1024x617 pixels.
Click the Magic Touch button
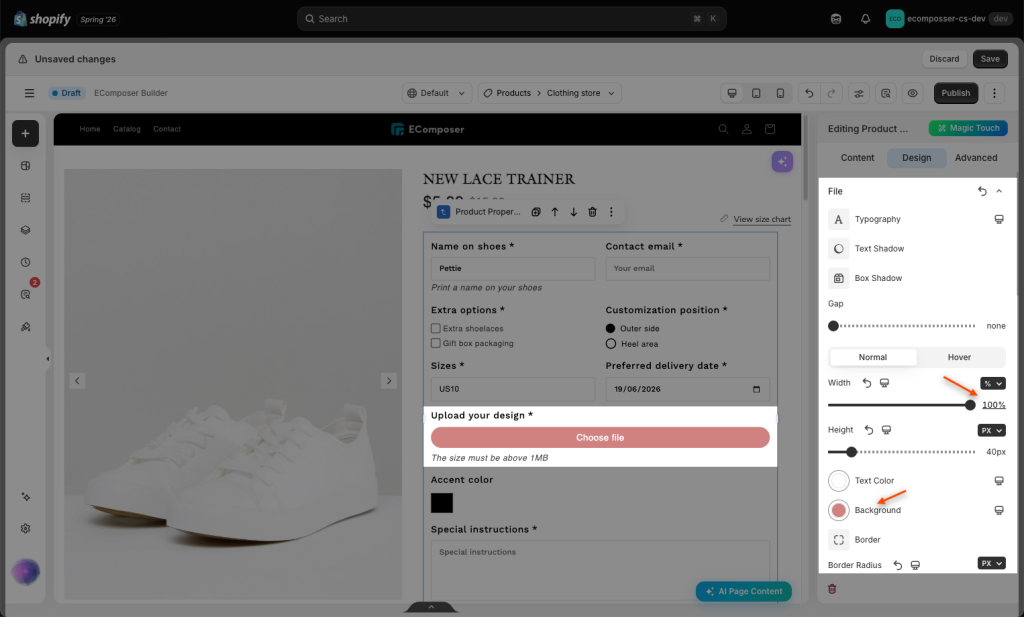(968, 128)
